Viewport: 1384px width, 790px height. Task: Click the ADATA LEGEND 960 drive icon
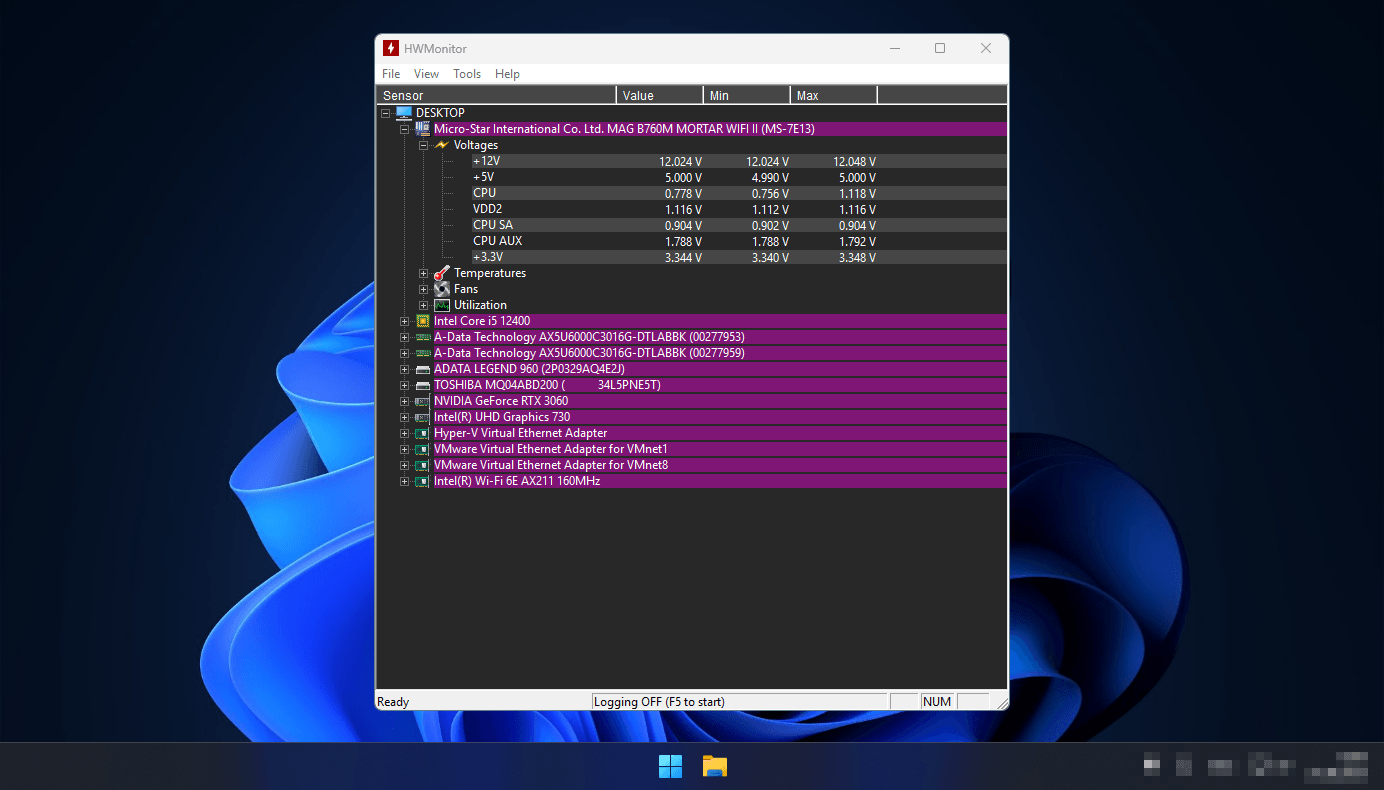[x=422, y=369]
